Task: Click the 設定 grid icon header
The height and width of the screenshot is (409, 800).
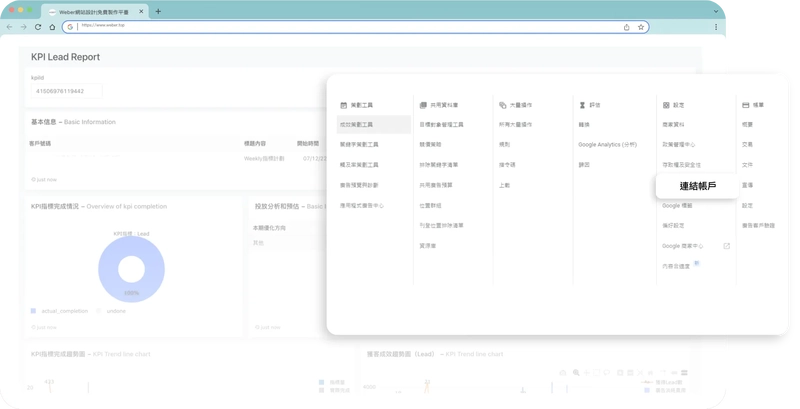Action: (666, 105)
